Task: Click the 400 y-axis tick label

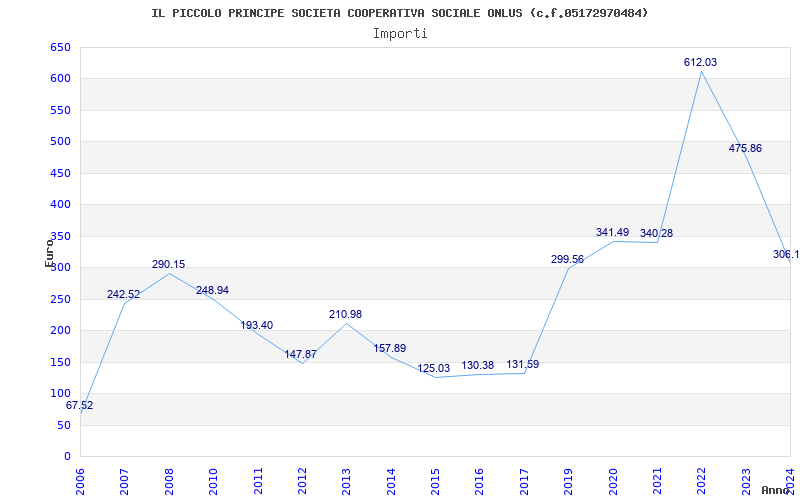Action: click(60, 205)
